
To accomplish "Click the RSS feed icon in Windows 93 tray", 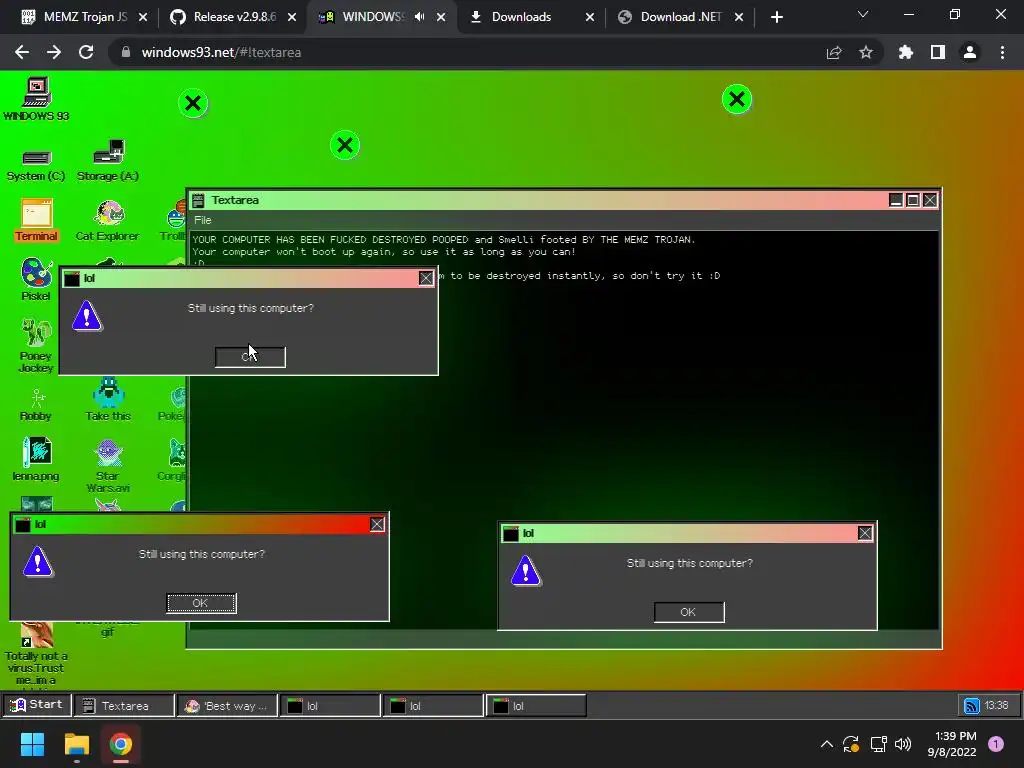I will (972, 706).
